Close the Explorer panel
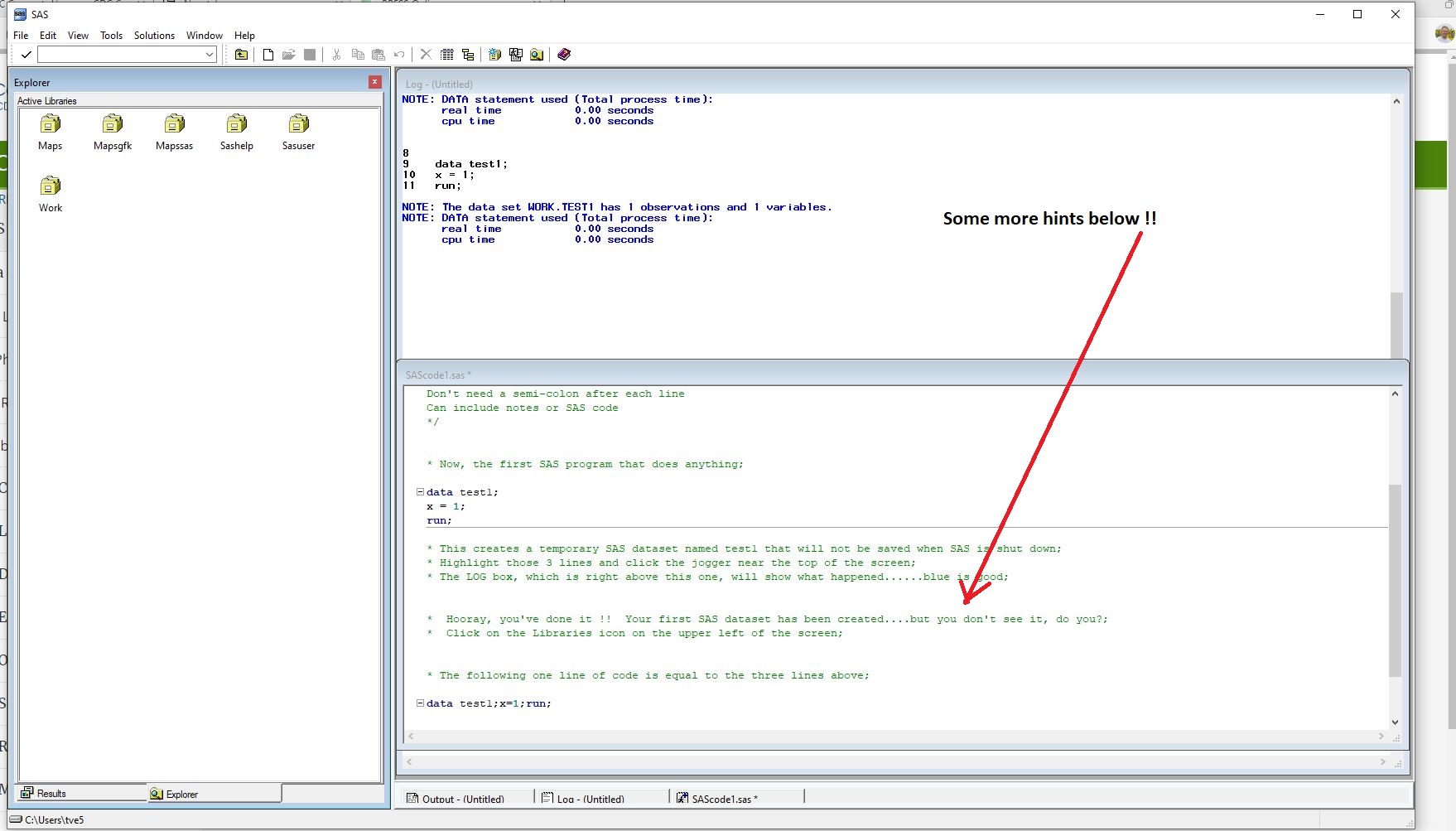 (x=374, y=82)
